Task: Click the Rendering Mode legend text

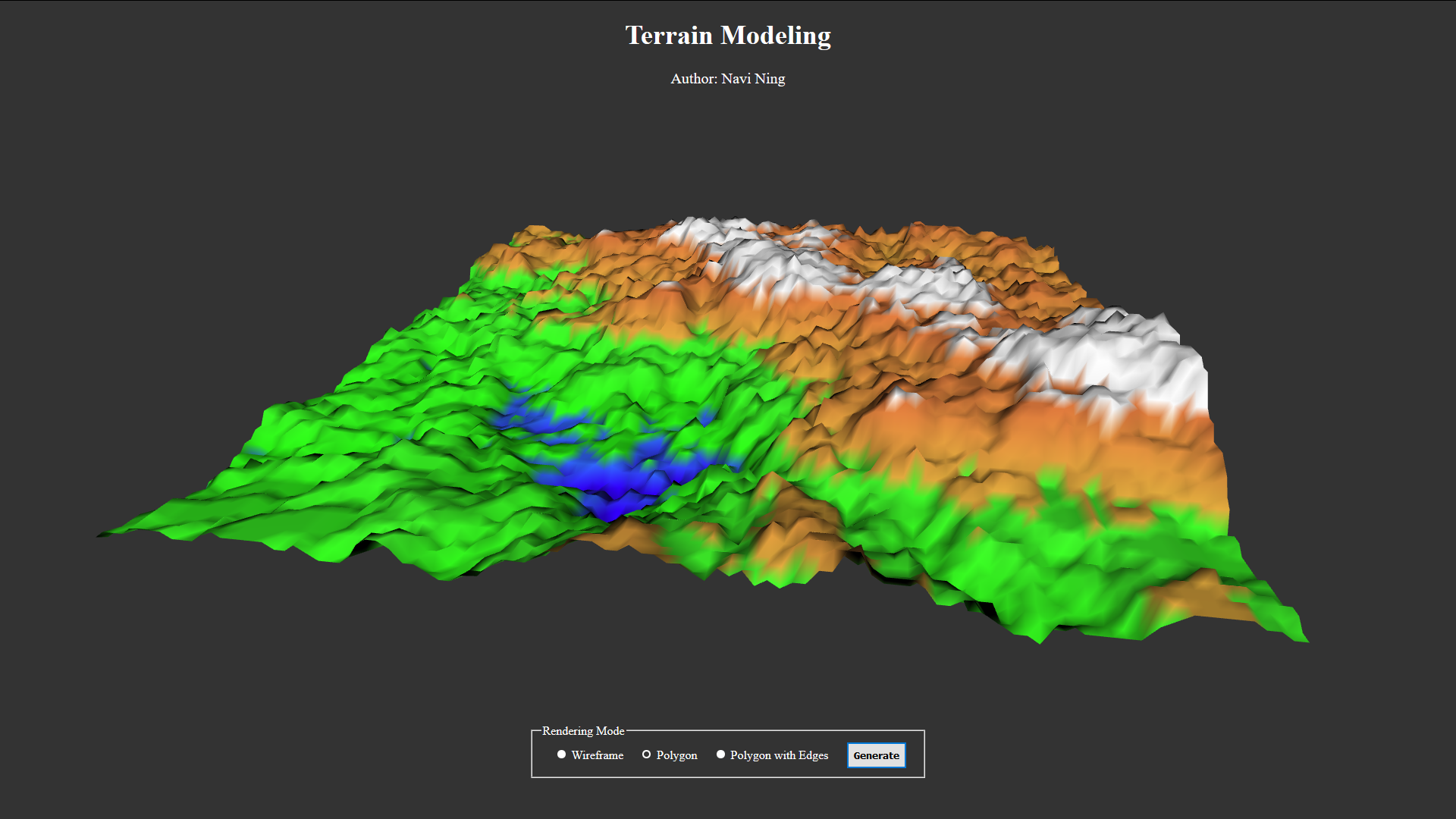Action: [583, 731]
